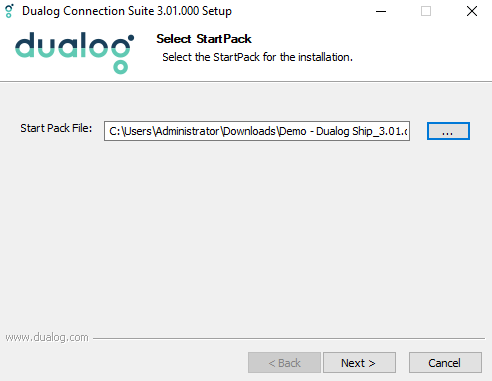Click the Start Pack File: label

[x=56, y=128]
